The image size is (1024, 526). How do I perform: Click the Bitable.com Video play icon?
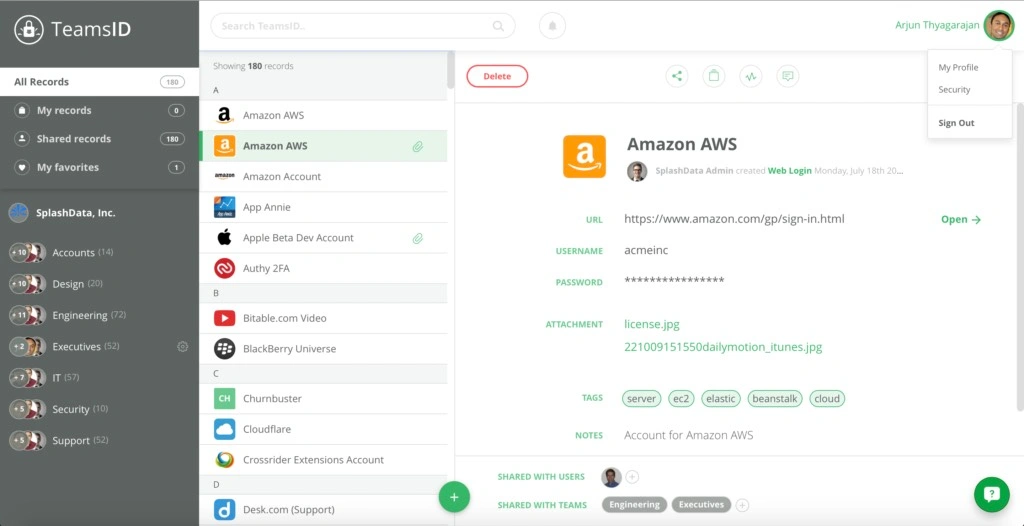225,318
